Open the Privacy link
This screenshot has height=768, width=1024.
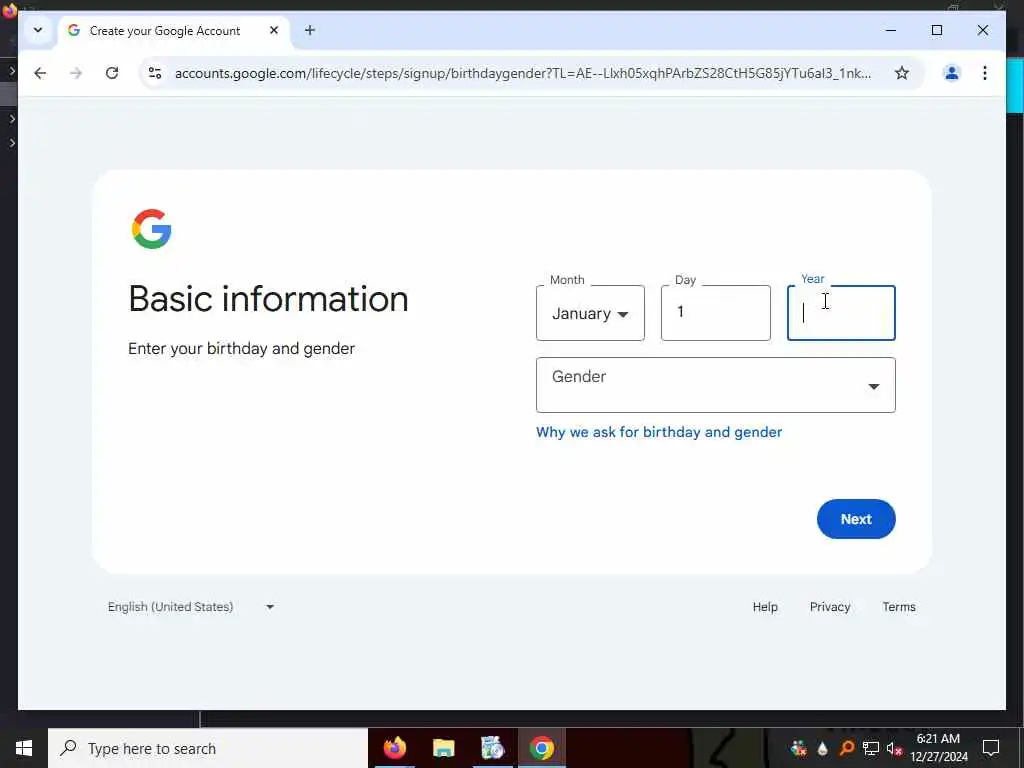[830, 607]
